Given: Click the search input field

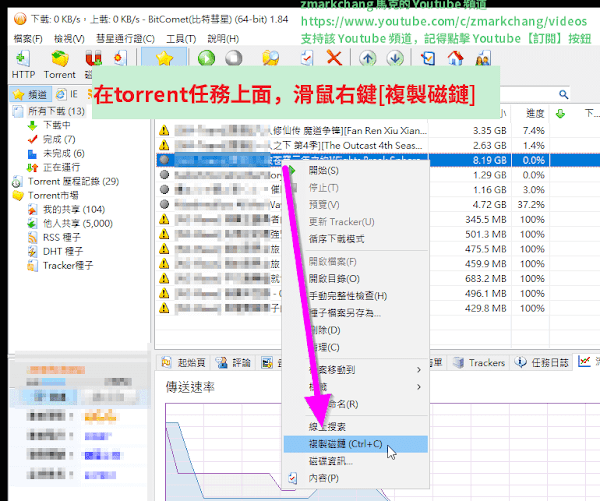Looking at the screenshot, I should [x=529, y=94].
